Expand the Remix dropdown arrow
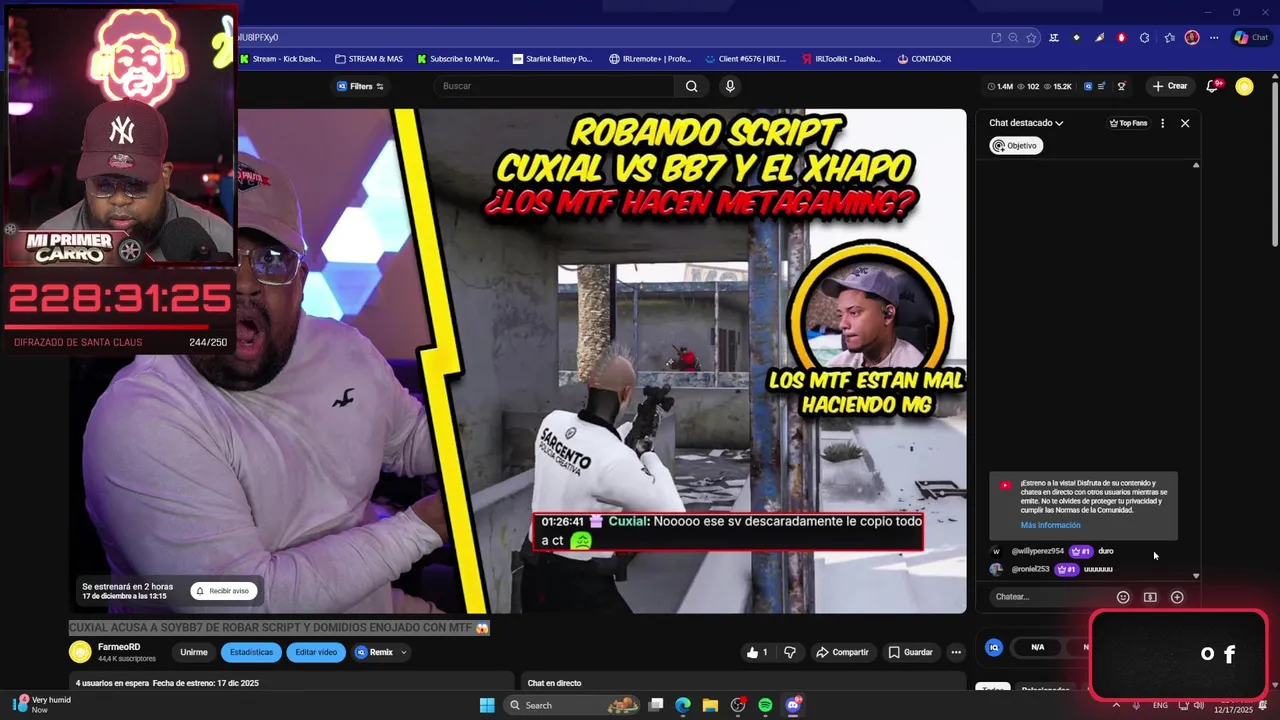 click(404, 652)
